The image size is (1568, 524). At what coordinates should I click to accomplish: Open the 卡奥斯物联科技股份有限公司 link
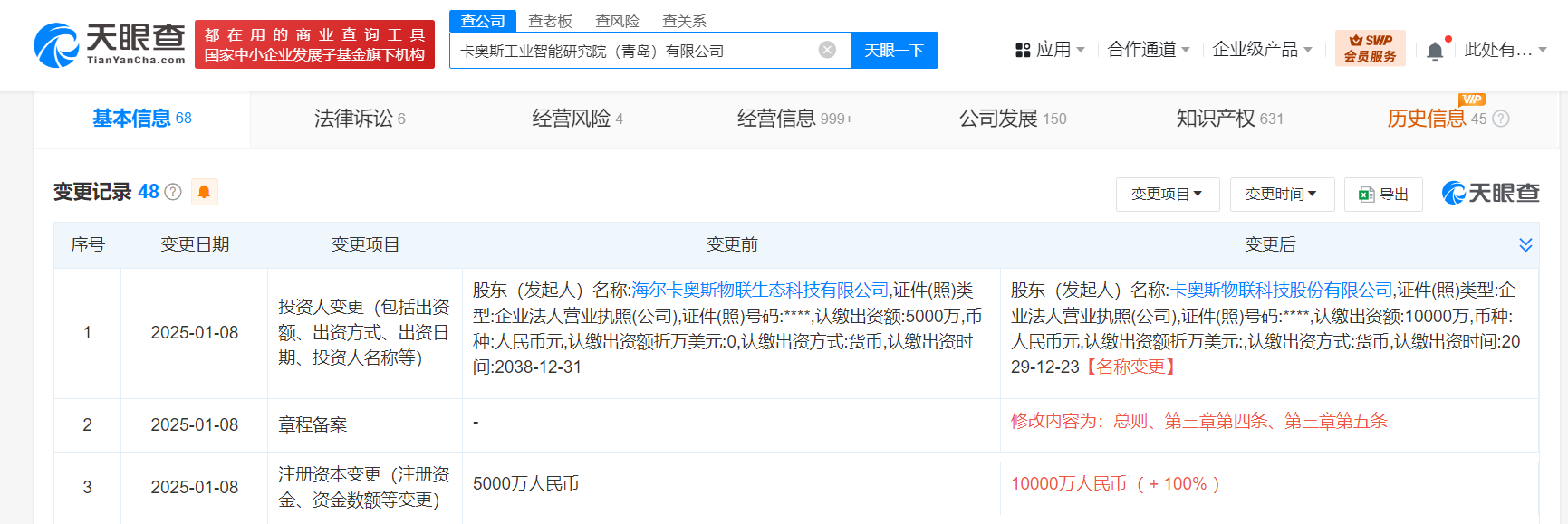tap(1282, 291)
